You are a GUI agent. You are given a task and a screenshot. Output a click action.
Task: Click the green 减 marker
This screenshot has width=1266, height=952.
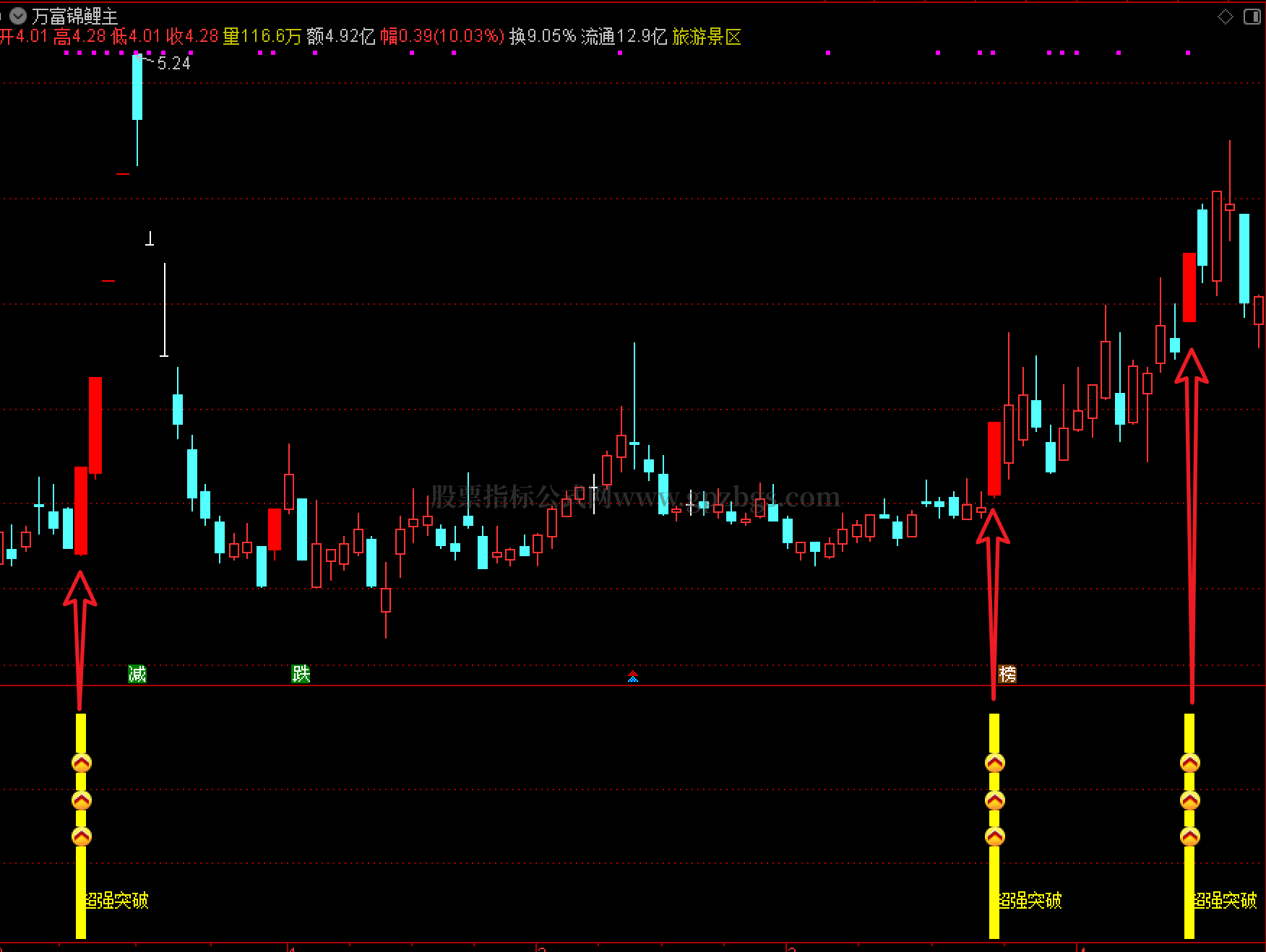point(137,674)
